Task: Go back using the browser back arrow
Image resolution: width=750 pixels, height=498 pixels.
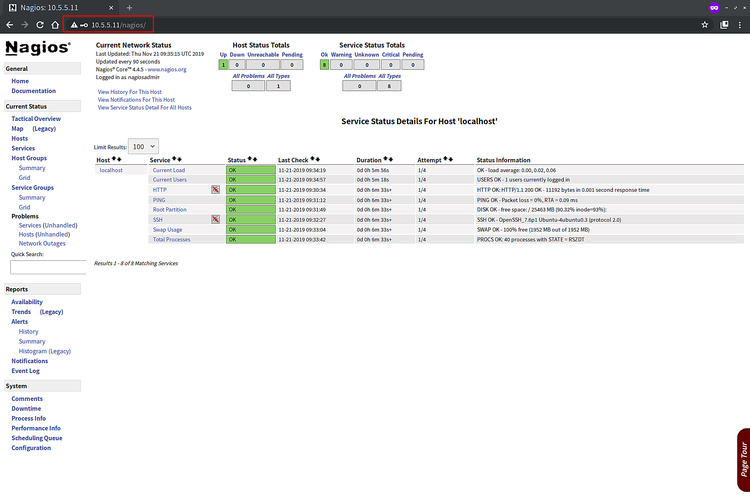Action: point(10,24)
